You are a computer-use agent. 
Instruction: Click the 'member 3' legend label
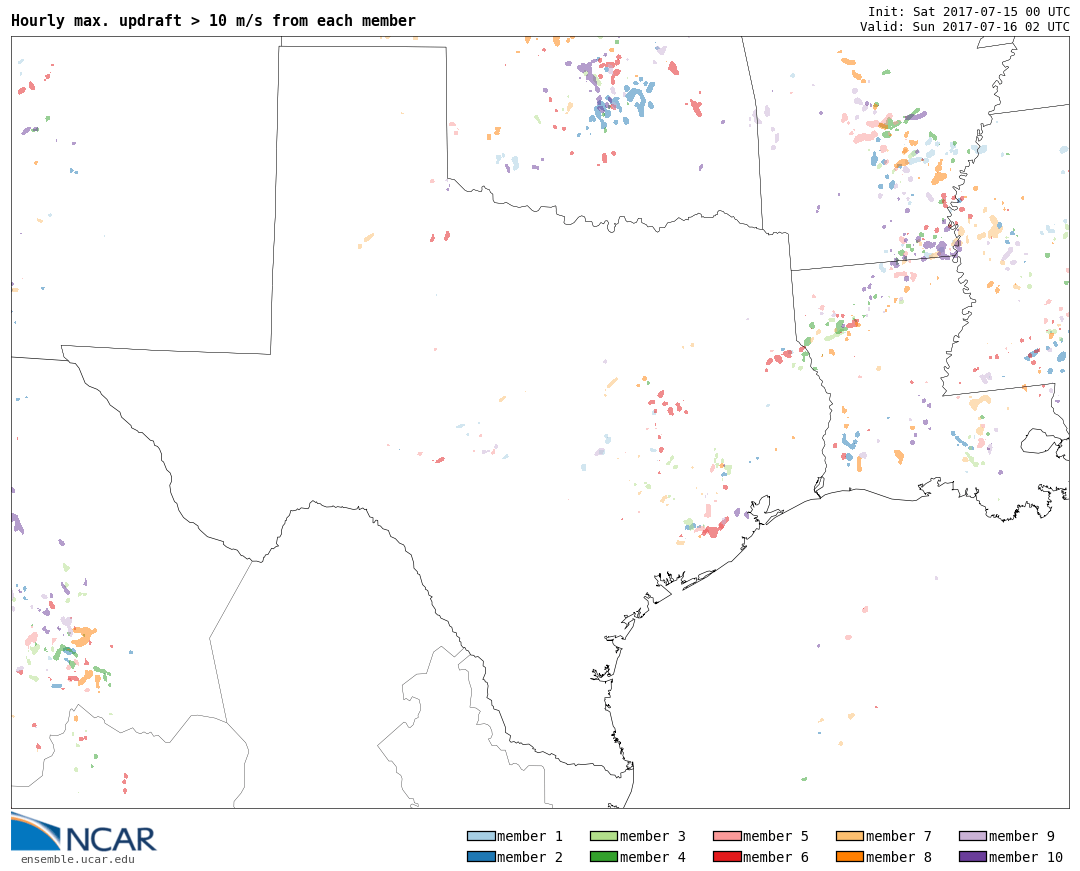pyautogui.click(x=653, y=836)
